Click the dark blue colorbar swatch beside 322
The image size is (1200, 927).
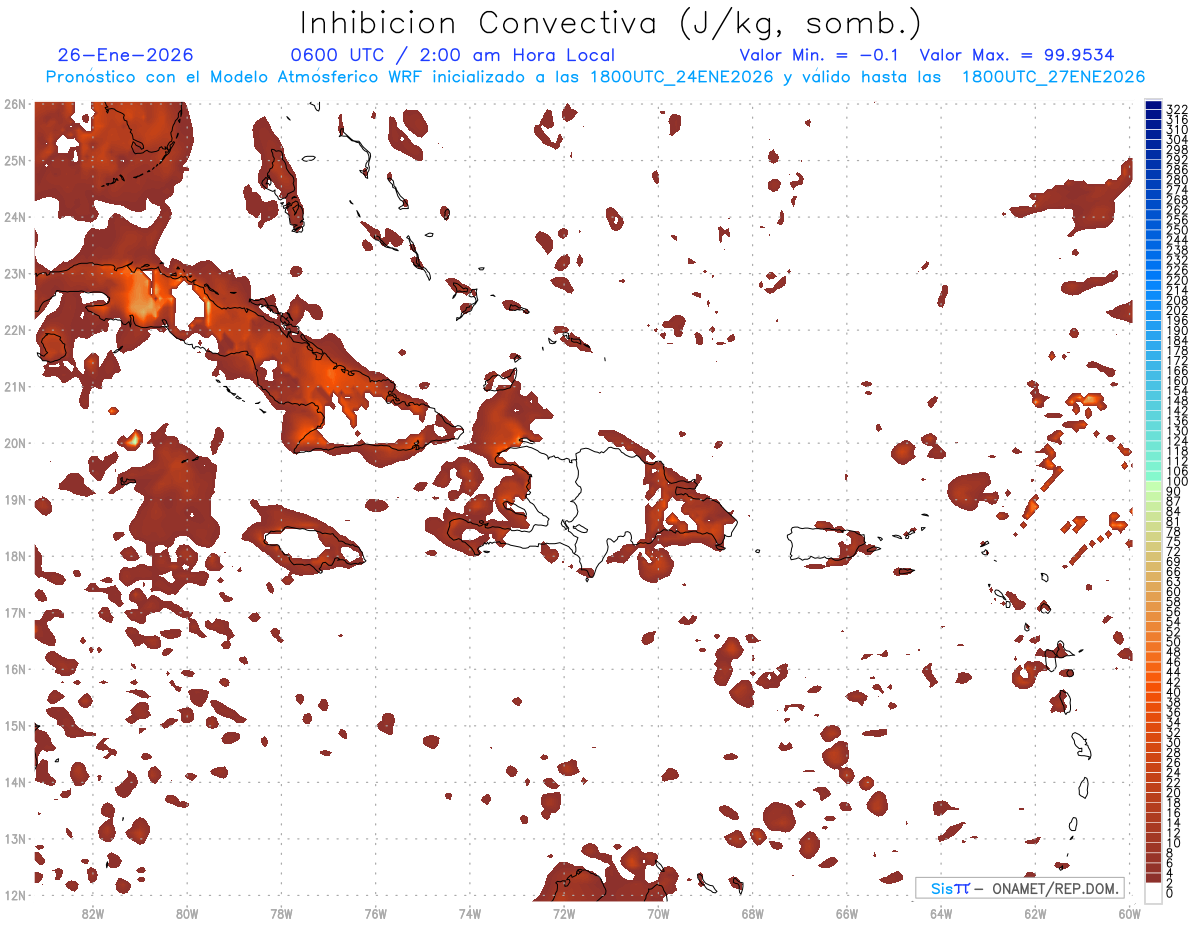click(x=1153, y=106)
